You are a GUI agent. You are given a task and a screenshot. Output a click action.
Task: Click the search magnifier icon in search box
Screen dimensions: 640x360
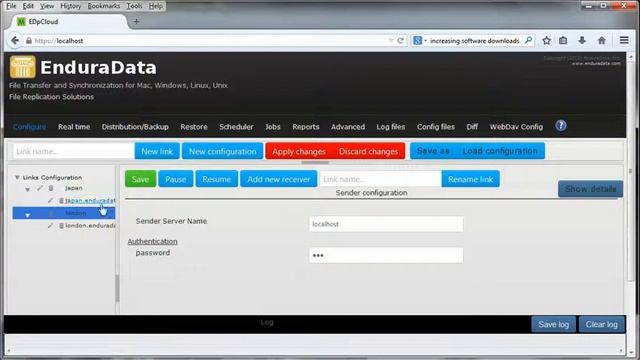coord(529,40)
